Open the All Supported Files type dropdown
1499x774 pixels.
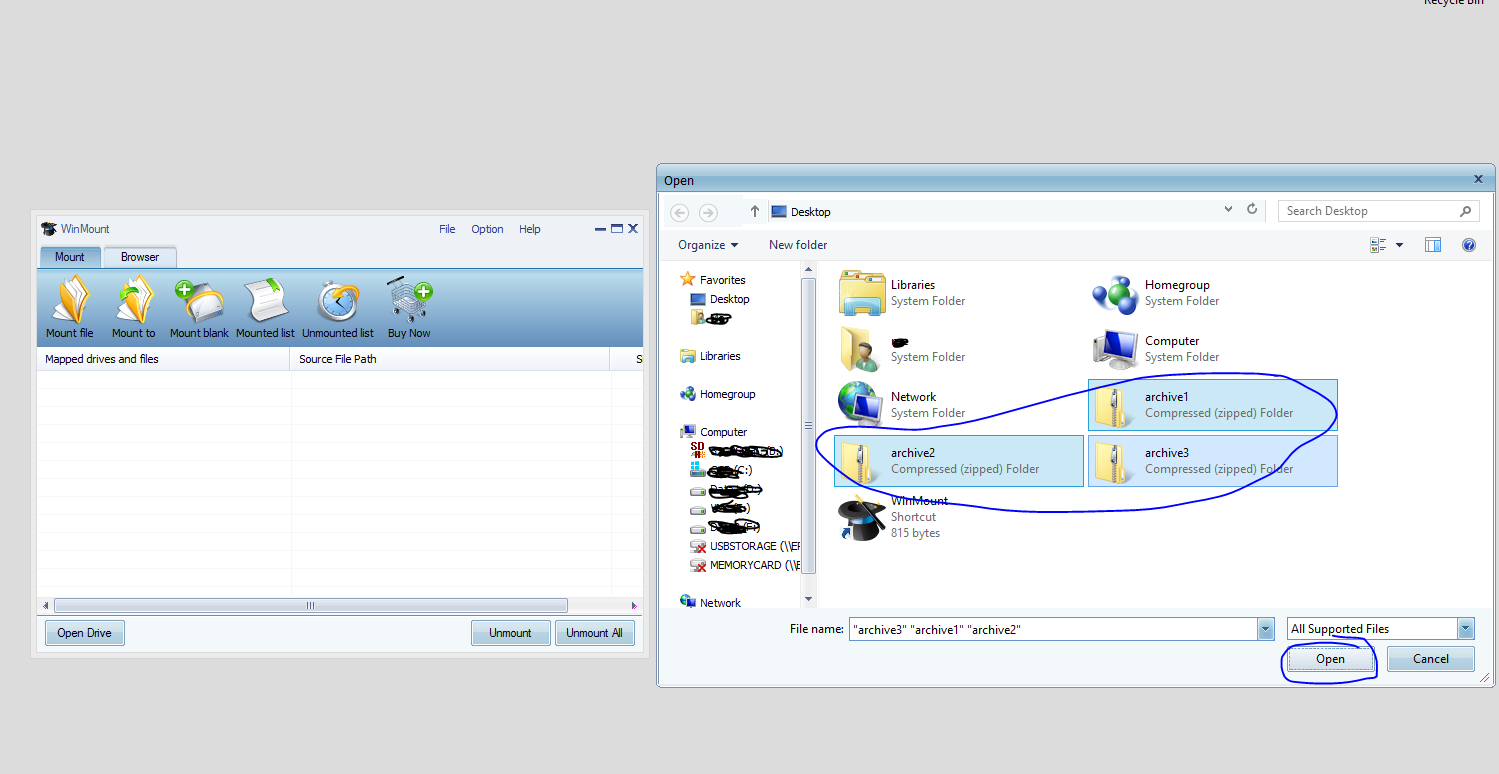click(1381, 629)
